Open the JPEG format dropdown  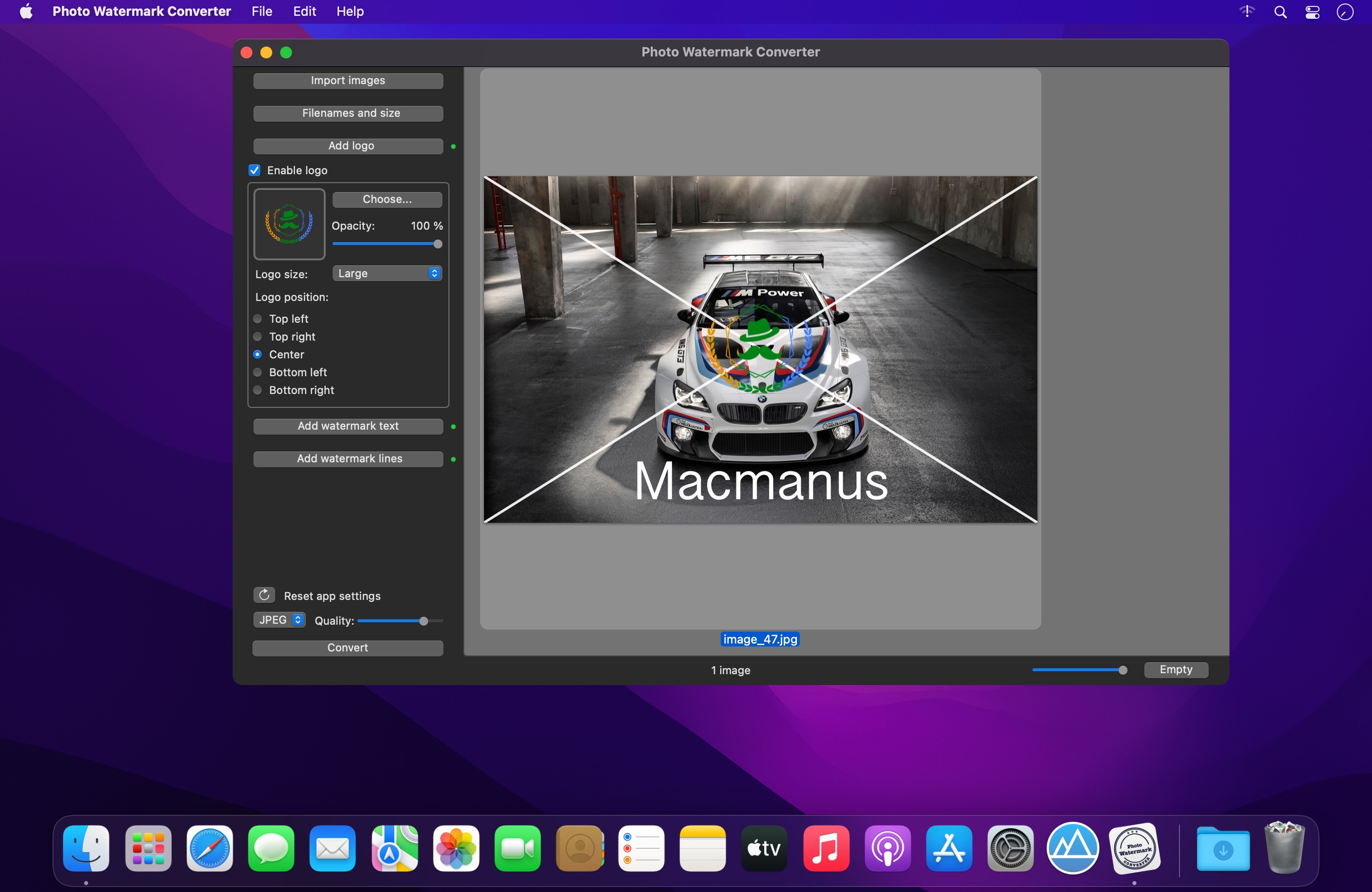pyautogui.click(x=280, y=620)
